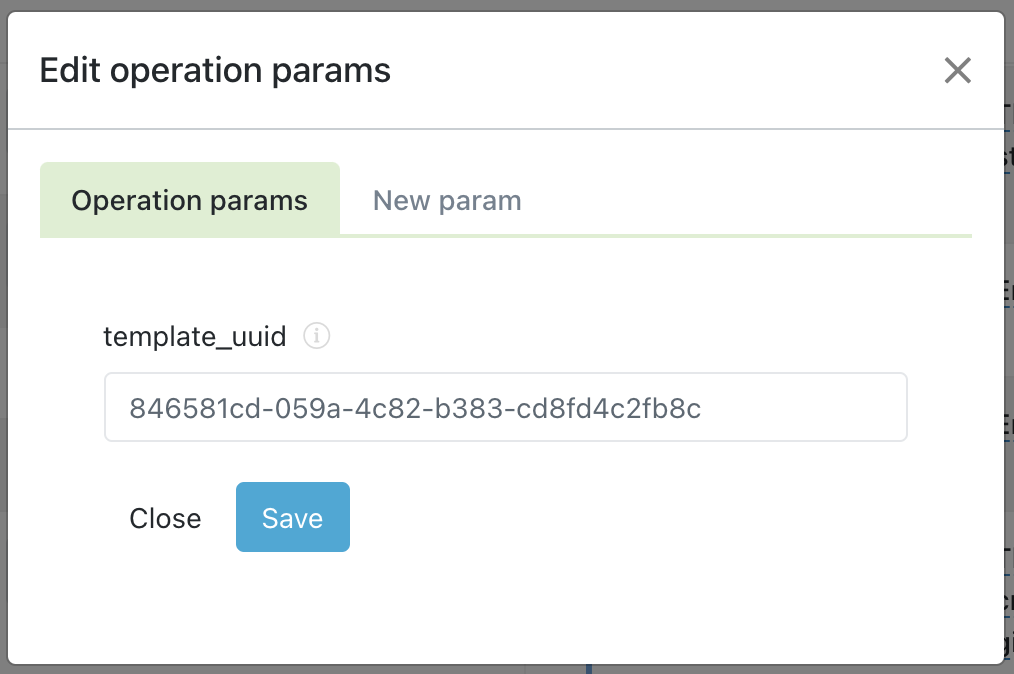Image resolution: width=1014 pixels, height=674 pixels.
Task: Click the template_uuid field label
Action: (x=195, y=336)
